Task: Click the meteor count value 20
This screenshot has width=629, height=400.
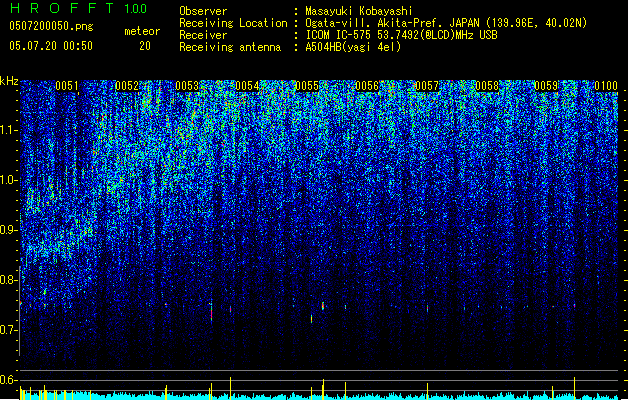Action: [x=145, y=46]
